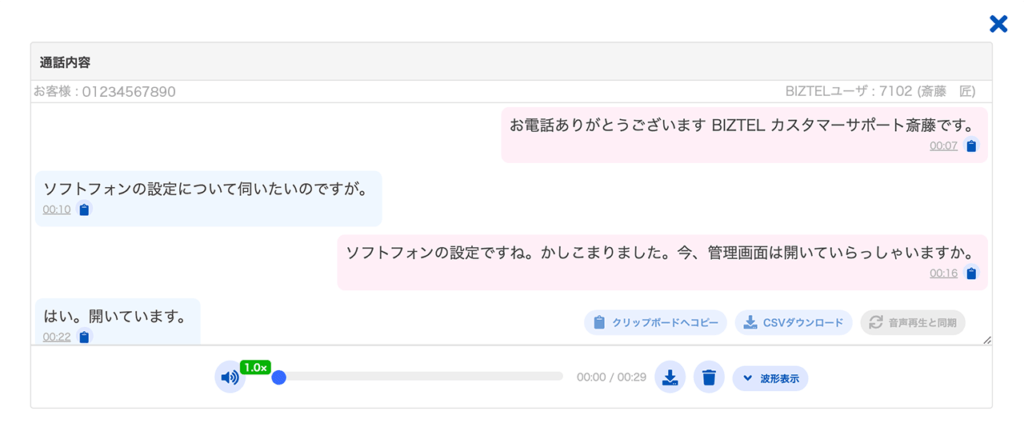The width and height of the screenshot is (1024, 427).
Task: Copy the 00:16 agent message
Action: [x=971, y=273]
